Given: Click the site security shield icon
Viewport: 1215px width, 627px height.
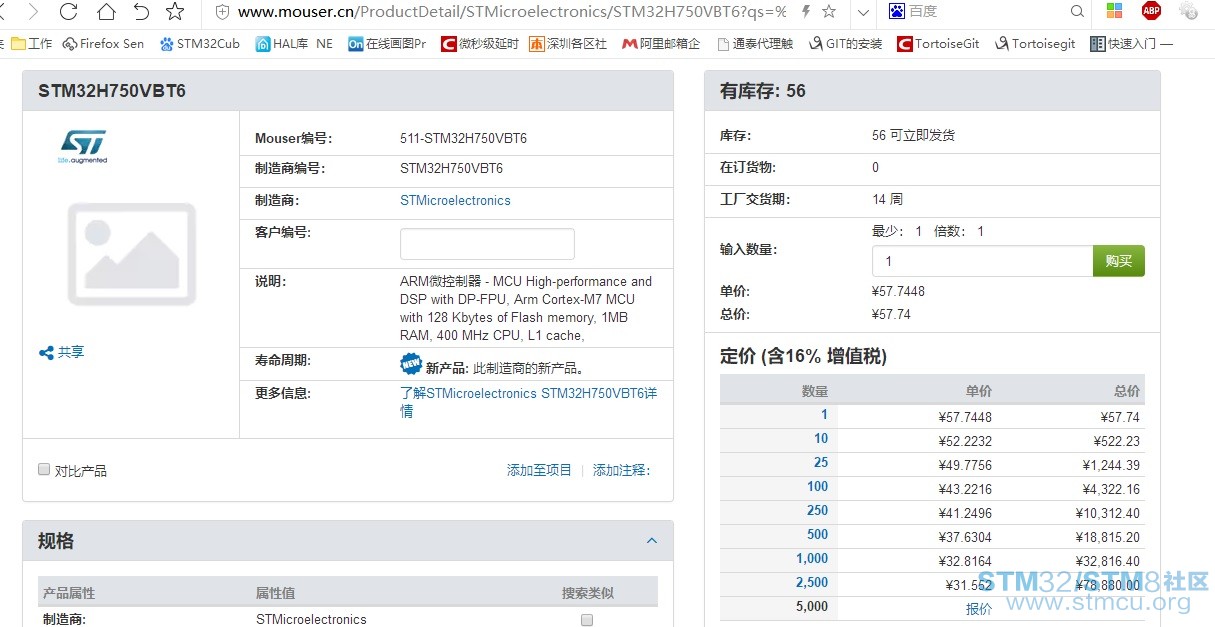Looking at the screenshot, I should (222, 12).
